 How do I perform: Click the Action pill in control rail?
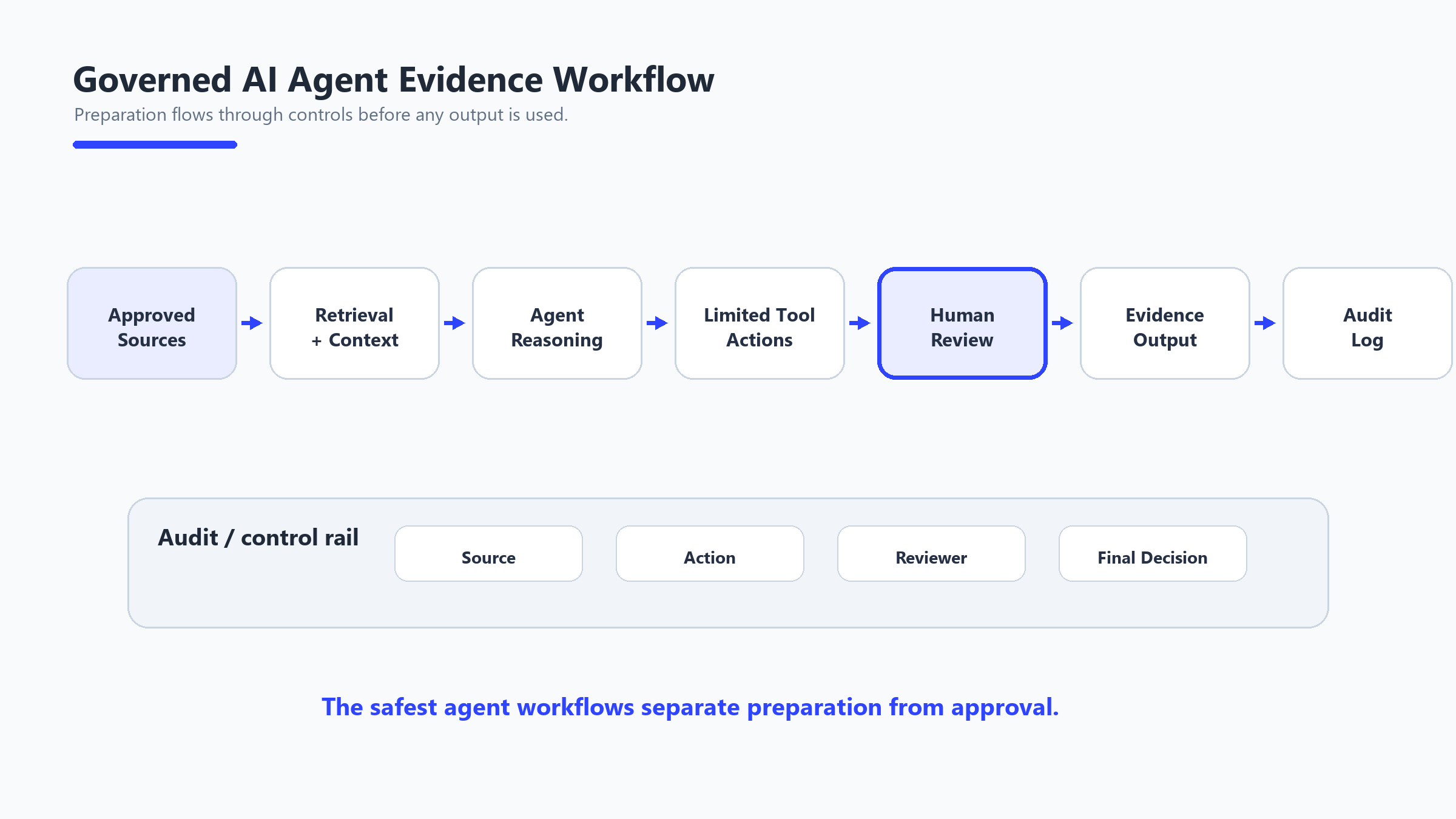pyautogui.click(x=710, y=553)
